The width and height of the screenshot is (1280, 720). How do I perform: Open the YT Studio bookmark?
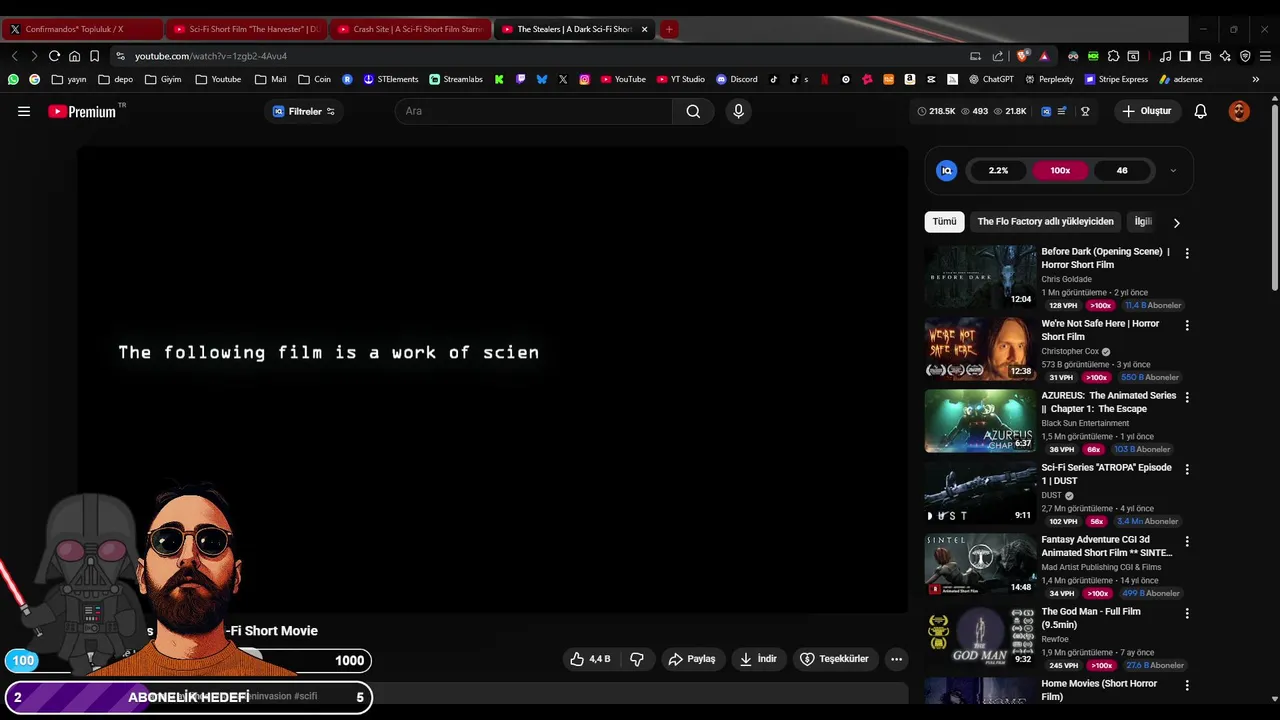coord(681,79)
